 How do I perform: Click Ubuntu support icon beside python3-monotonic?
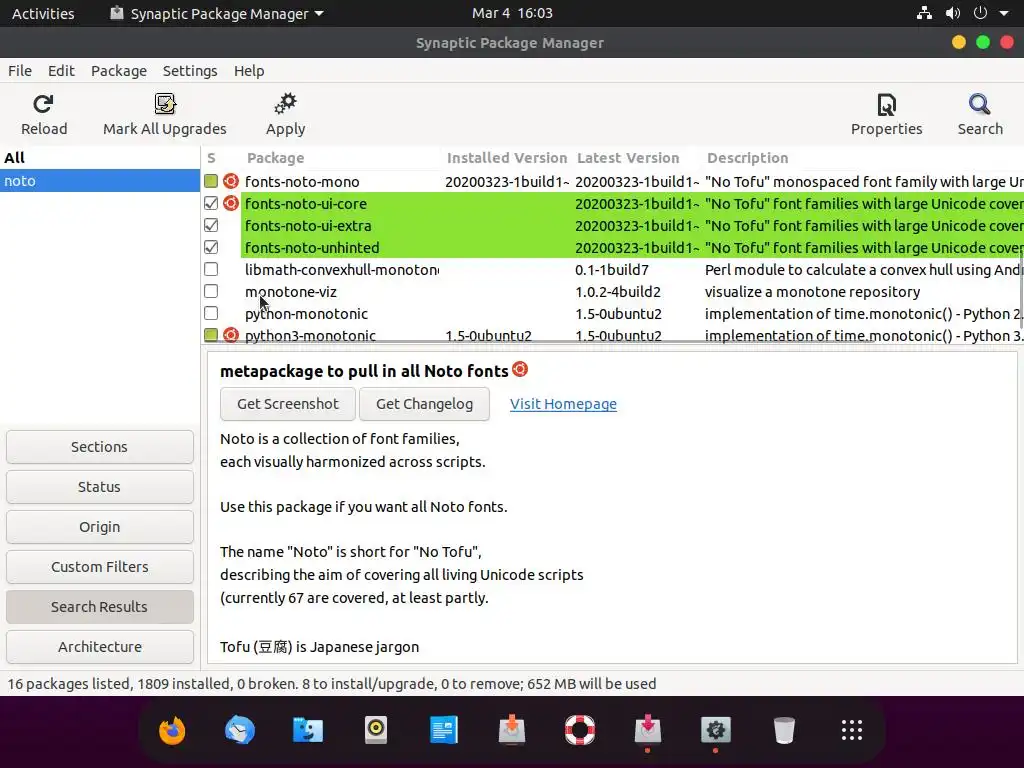[231, 335]
